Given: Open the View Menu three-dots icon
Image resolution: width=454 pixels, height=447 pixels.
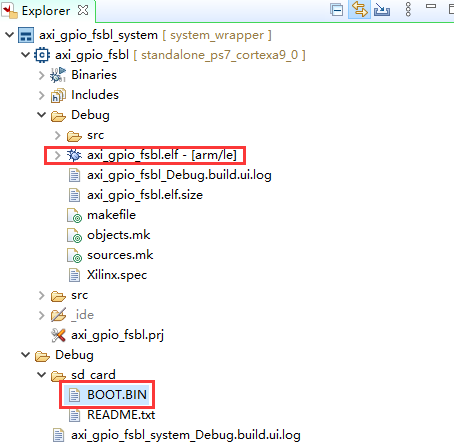Looking at the screenshot, I should coord(408,9).
